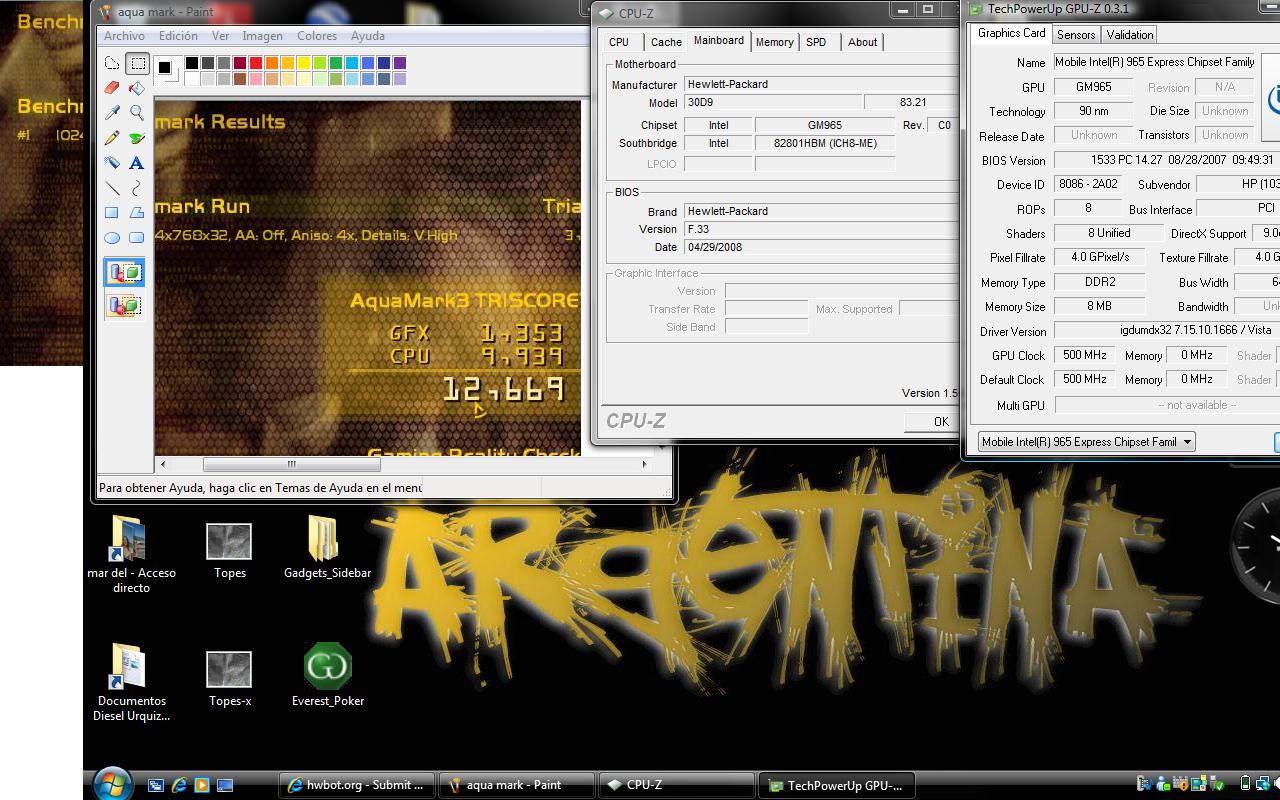The width and height of the screenshot is (1280, 800).
Task: Open the Gadgets_Sidebar folder on desktop
Action: point(327,547)
